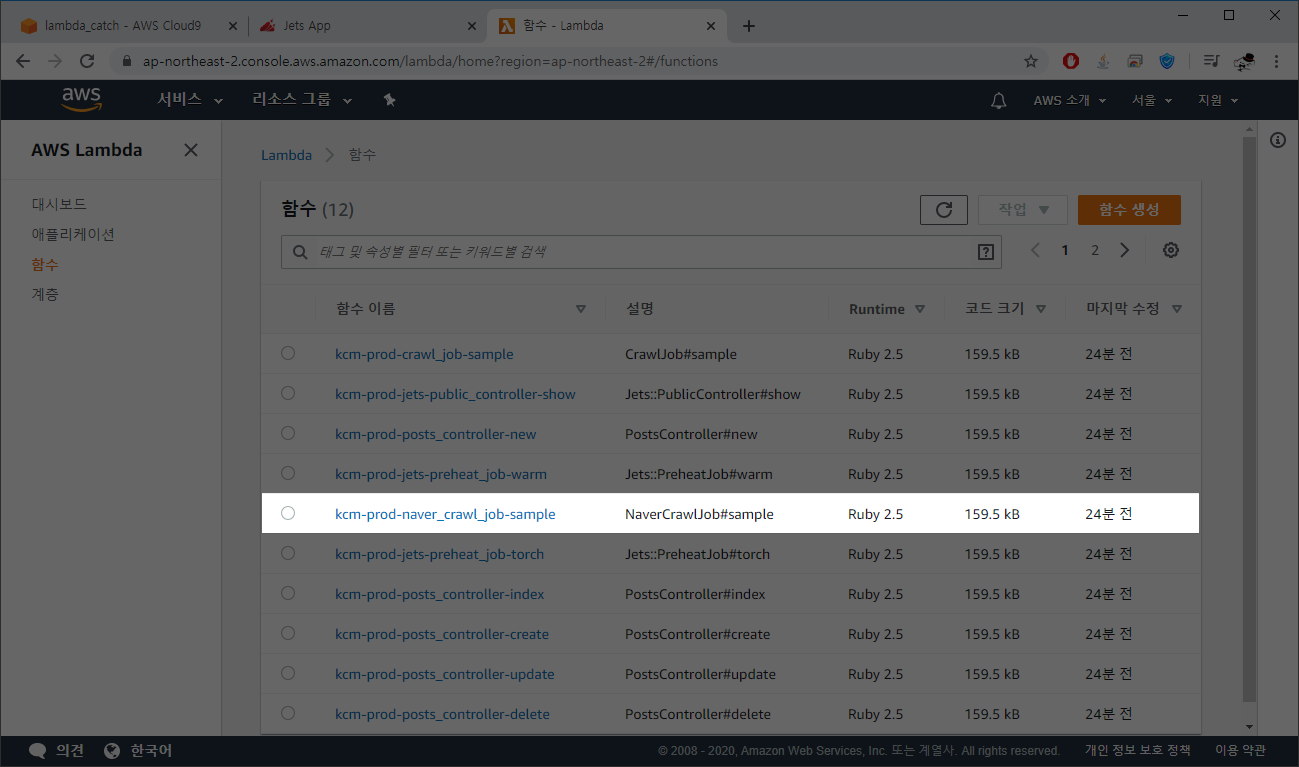Image resolution: width=1299 pixels, height=767 pixels.
Task: Select radio for kcm-prod-posts_controller-update
Action: point(288,673)
